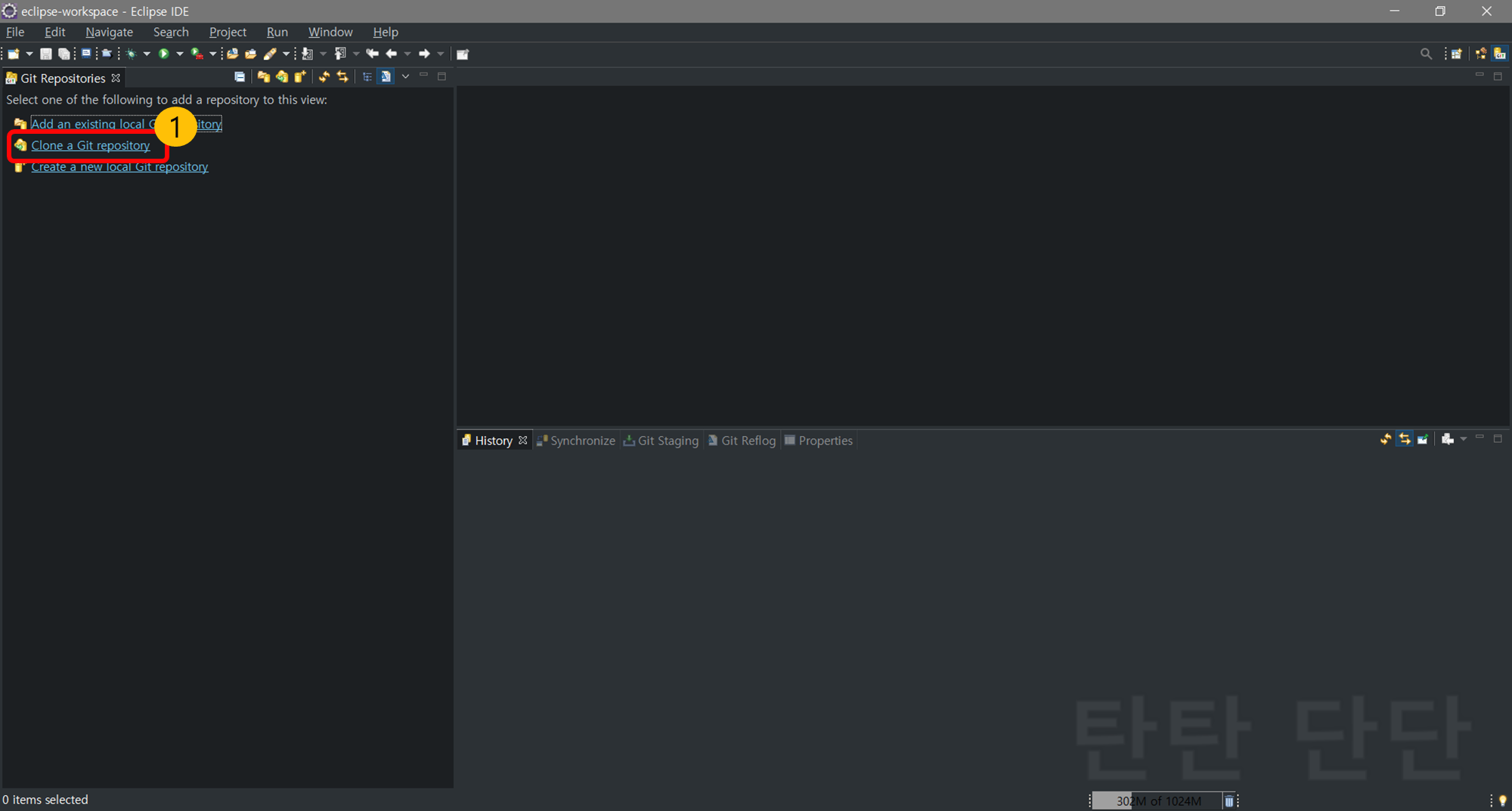Switch to the Java/Resource perspective icon

pyautogui.click(x=1480, y=54)
